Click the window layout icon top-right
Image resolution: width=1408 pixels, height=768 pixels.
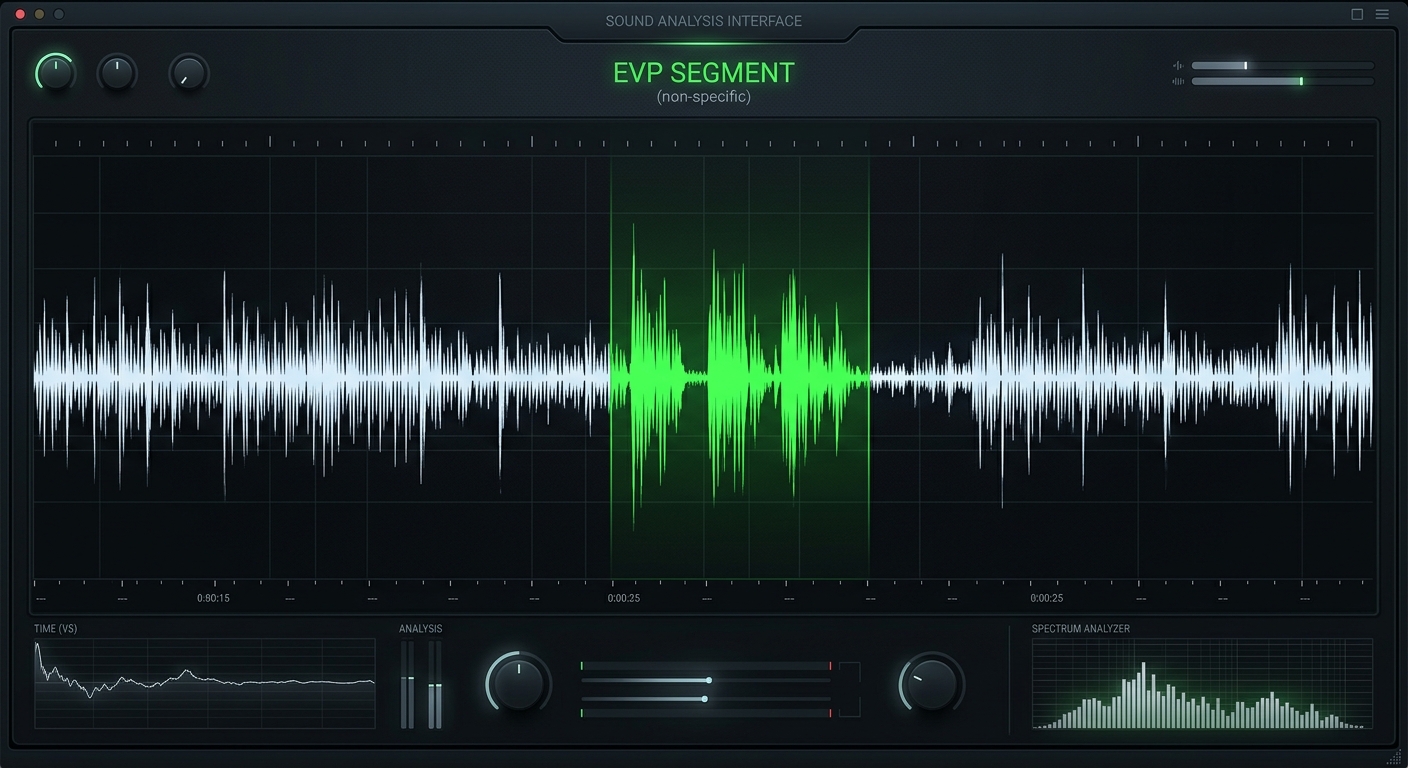(x=1357, y=14)
